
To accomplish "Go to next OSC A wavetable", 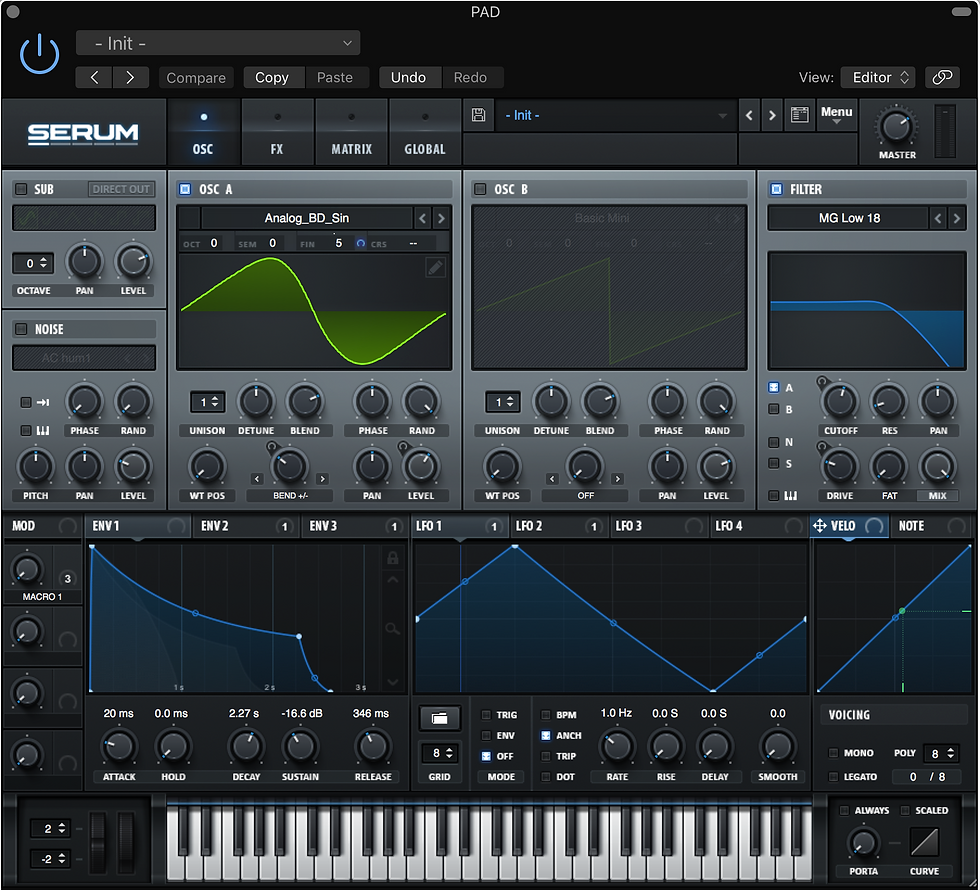I will pos(441,218).
